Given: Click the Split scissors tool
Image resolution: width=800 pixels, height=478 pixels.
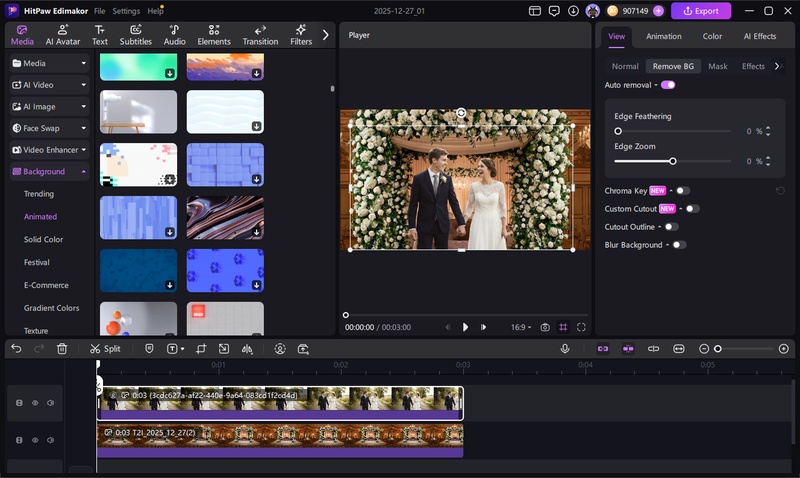Looking at the screenshot, I should tap(105, 348).
